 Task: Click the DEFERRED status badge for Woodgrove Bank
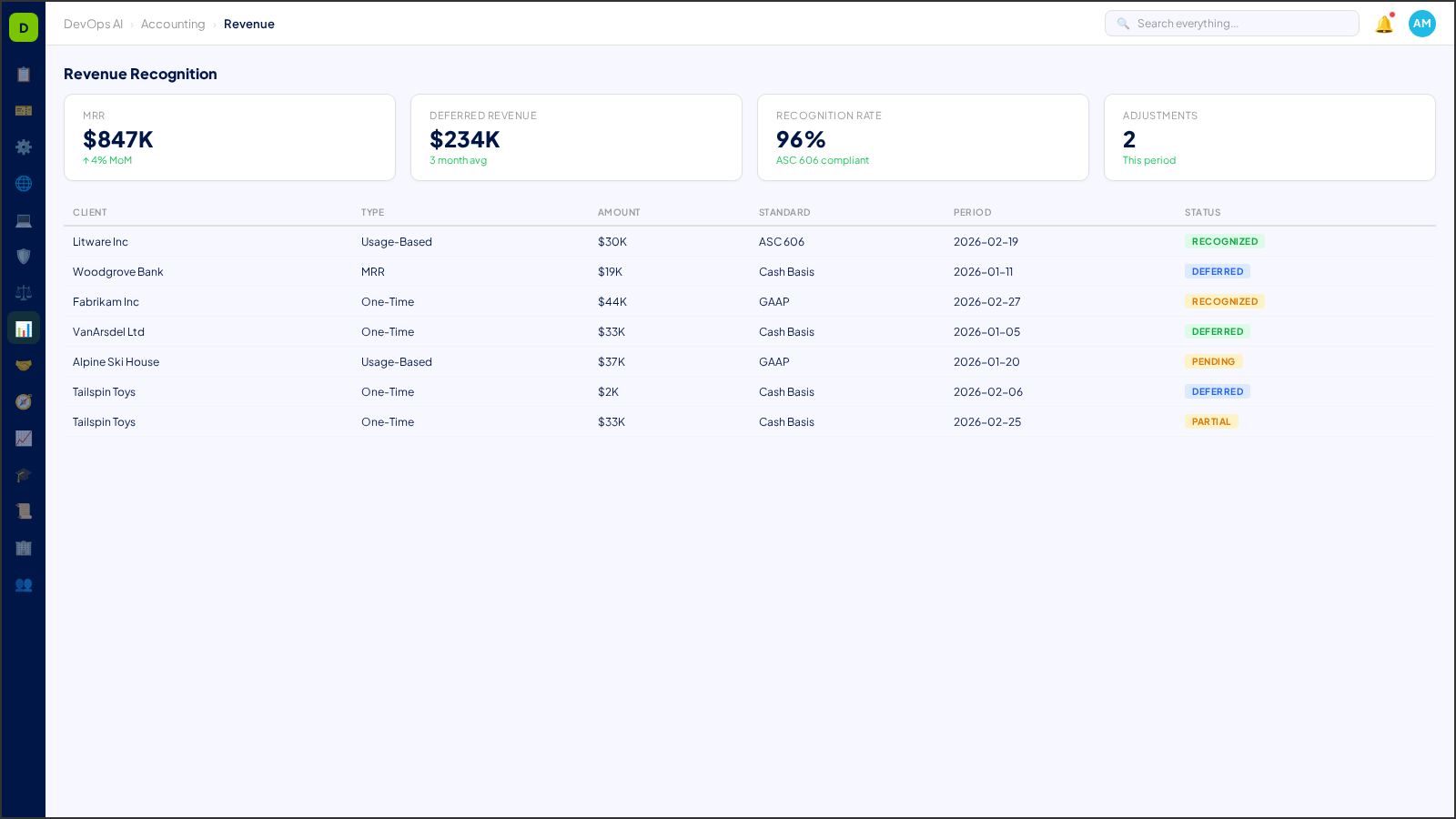[1218, 271]
